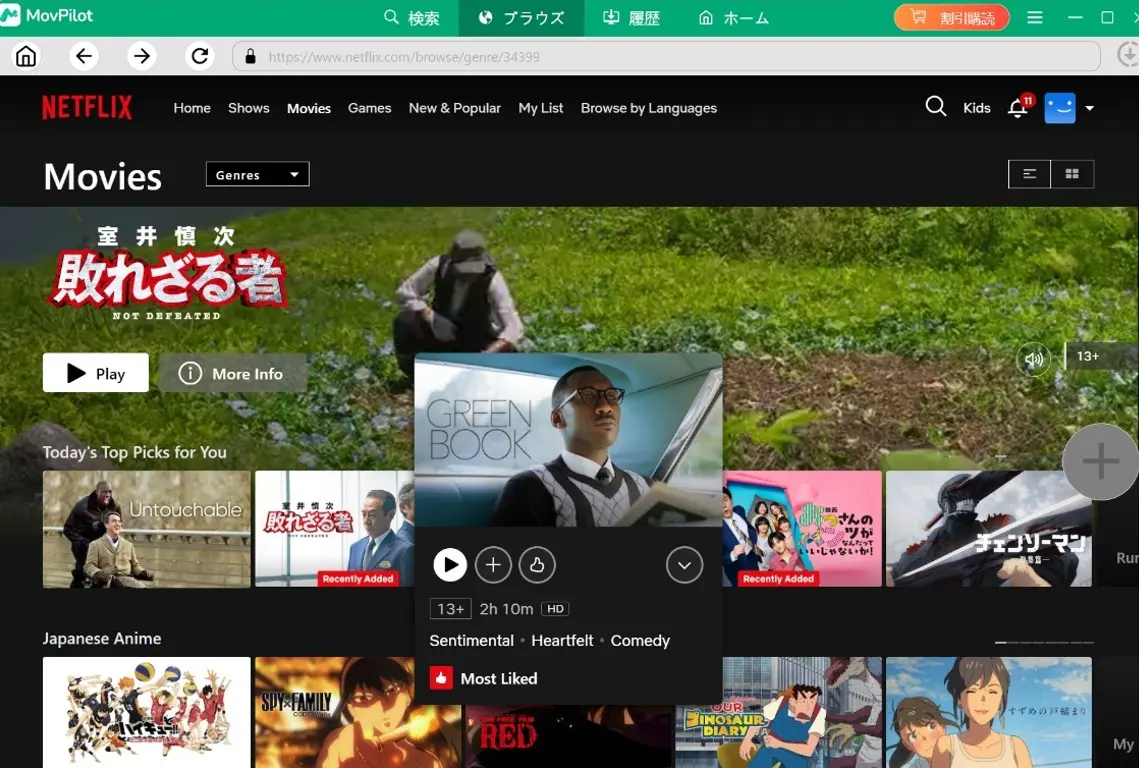Click the Heartfelt tag
This screenshot has width=1139, height=768.
point(562,640)
